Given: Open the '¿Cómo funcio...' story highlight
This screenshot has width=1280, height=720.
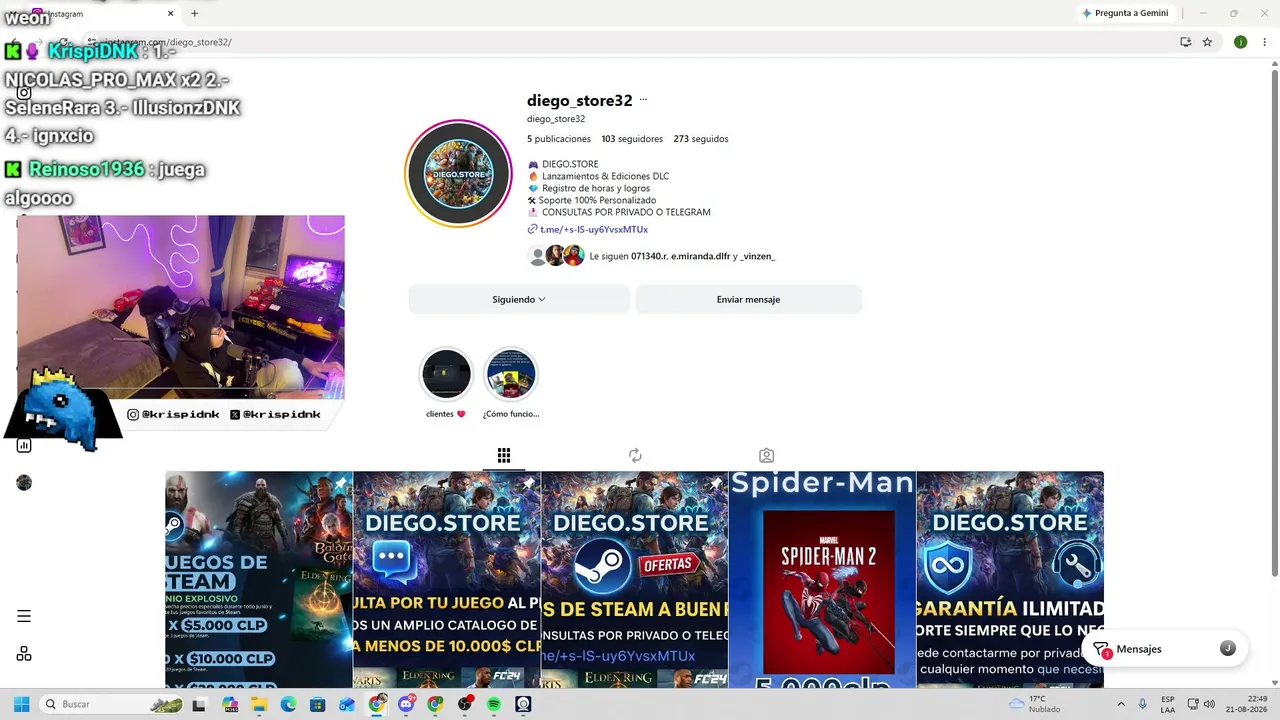Looking at the screenshot, I should (511, 374).
